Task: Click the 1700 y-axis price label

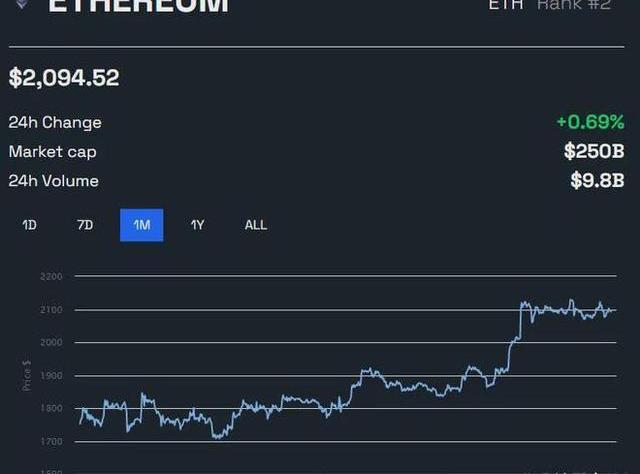Action: (51, 441)
